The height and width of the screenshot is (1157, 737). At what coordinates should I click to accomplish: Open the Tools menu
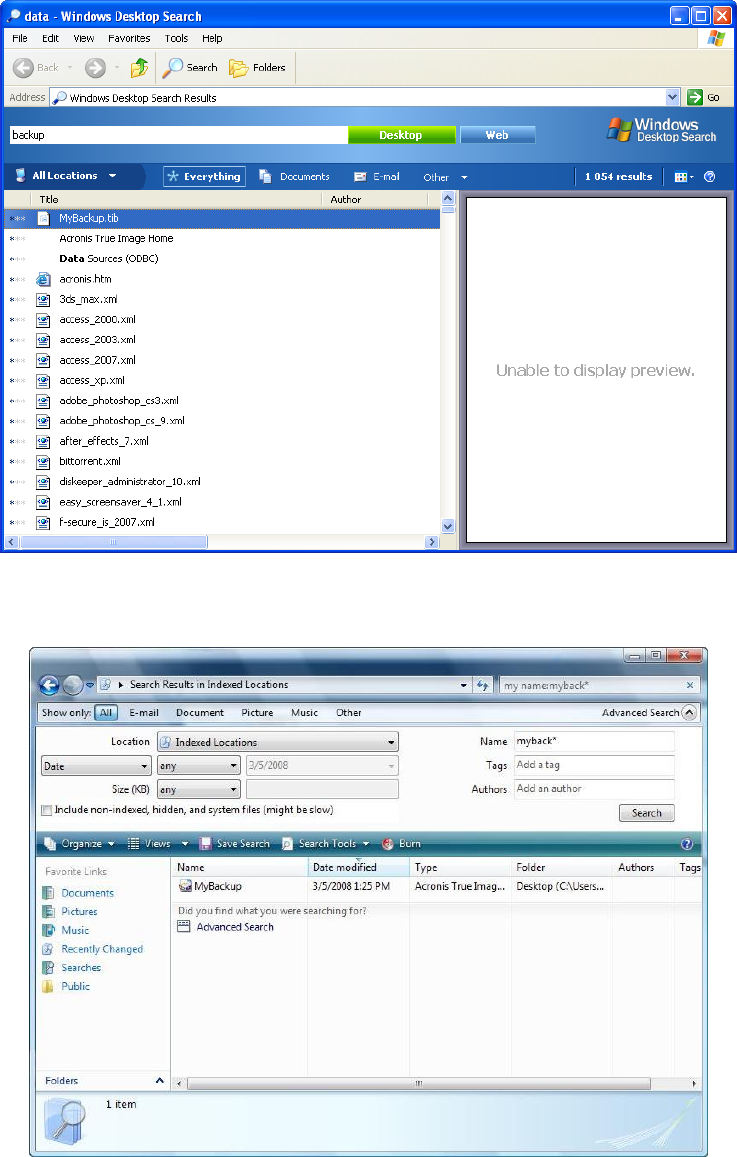tap(176, 38)
